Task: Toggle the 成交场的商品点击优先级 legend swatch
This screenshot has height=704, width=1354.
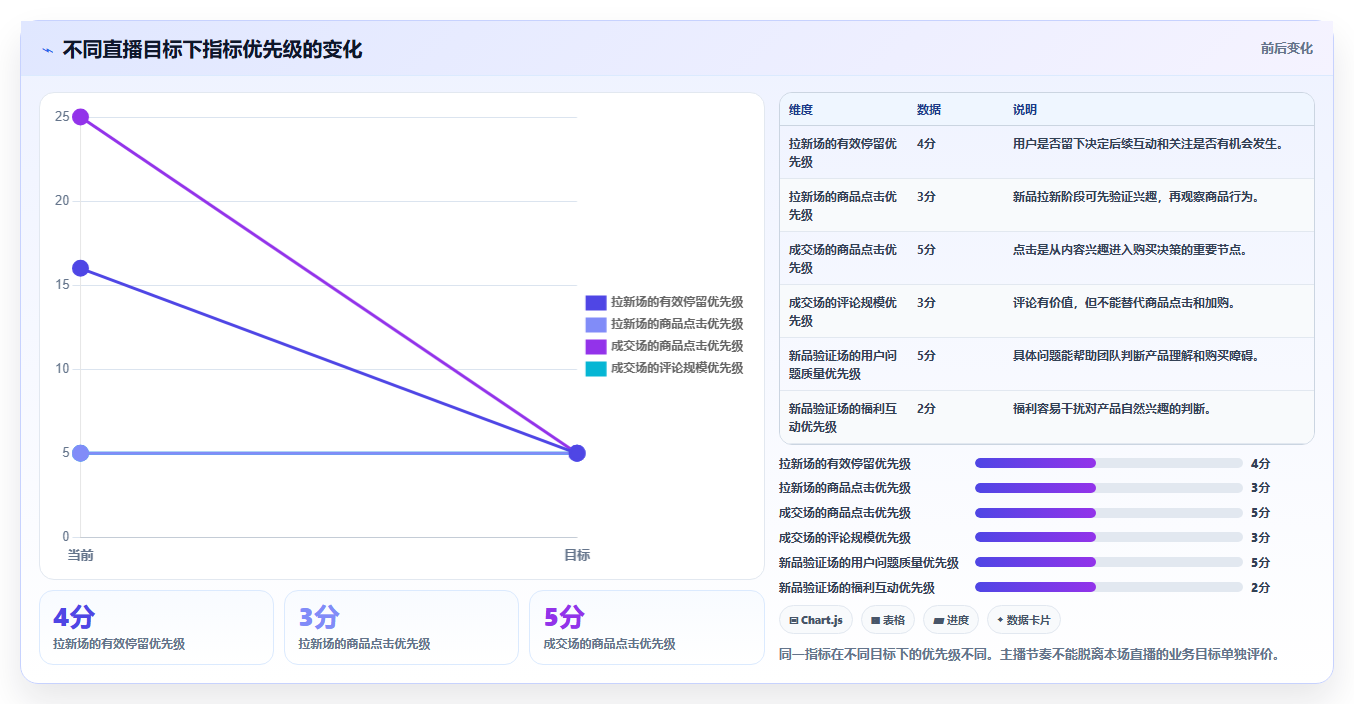Action: tap(596, 346)
